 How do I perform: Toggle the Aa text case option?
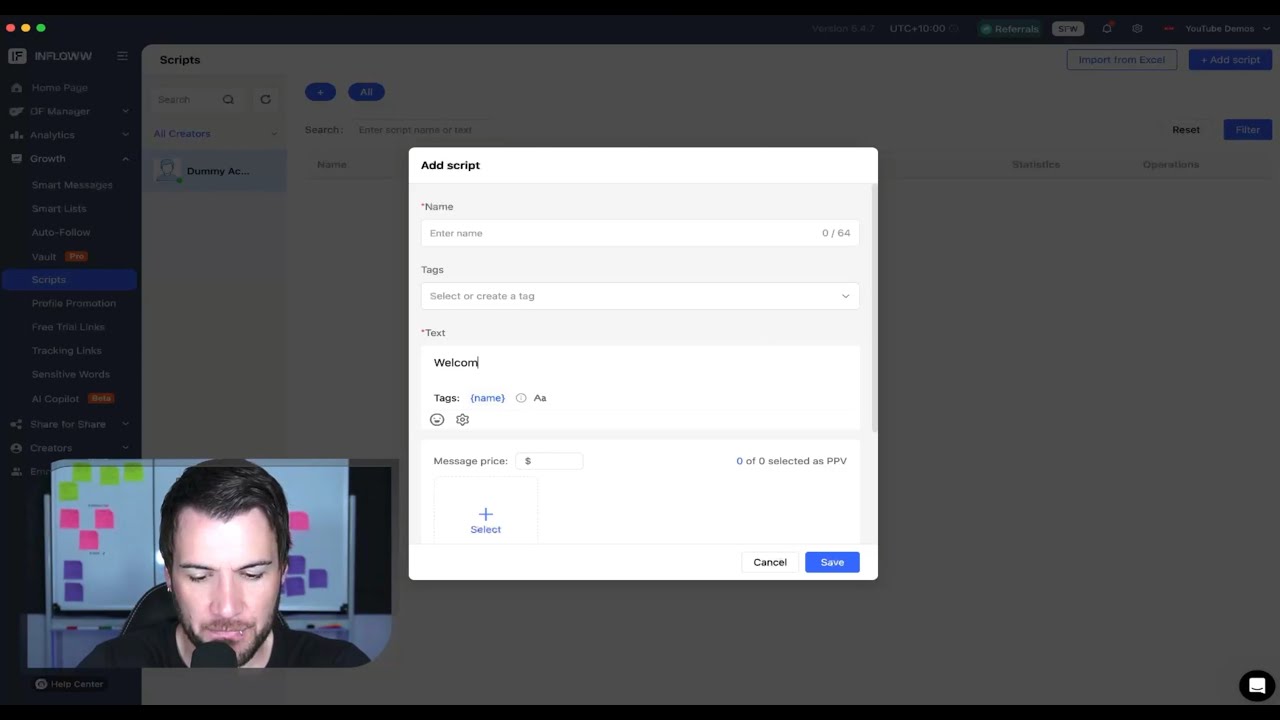tap(540, 398)
